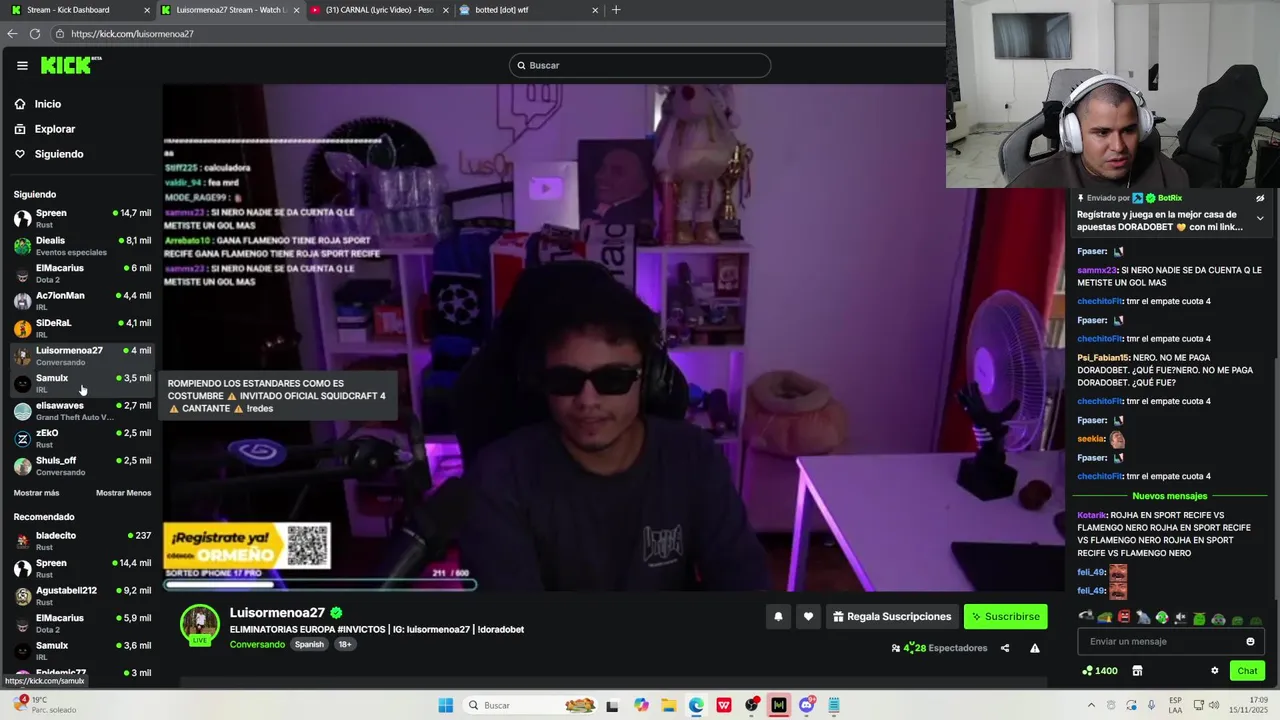Open the Conversando category link
This screenshot has height=720, width=1280.
257,645
